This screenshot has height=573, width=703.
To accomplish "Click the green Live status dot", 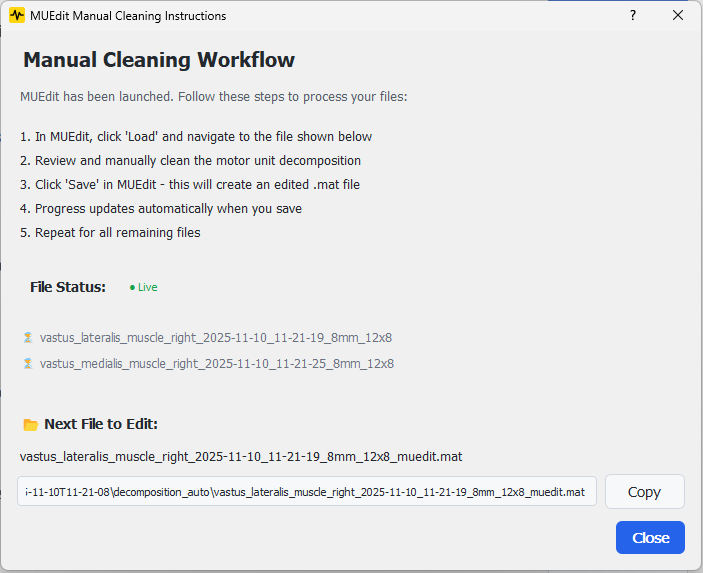I will coord(132,288).
